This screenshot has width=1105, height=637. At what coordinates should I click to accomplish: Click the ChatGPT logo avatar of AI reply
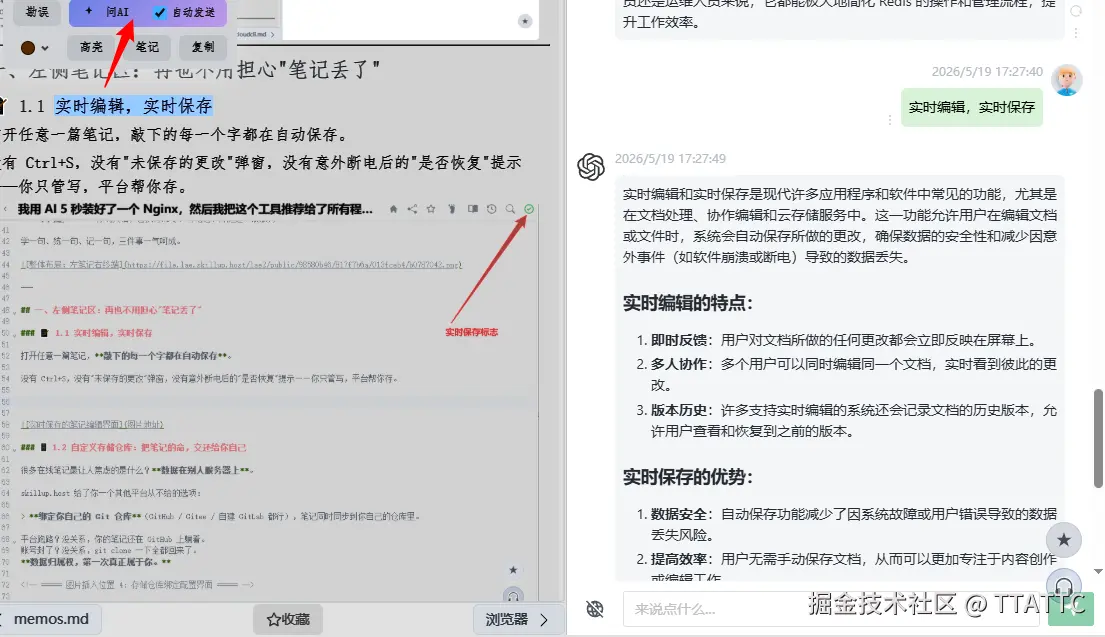click(x=591, y=167)
